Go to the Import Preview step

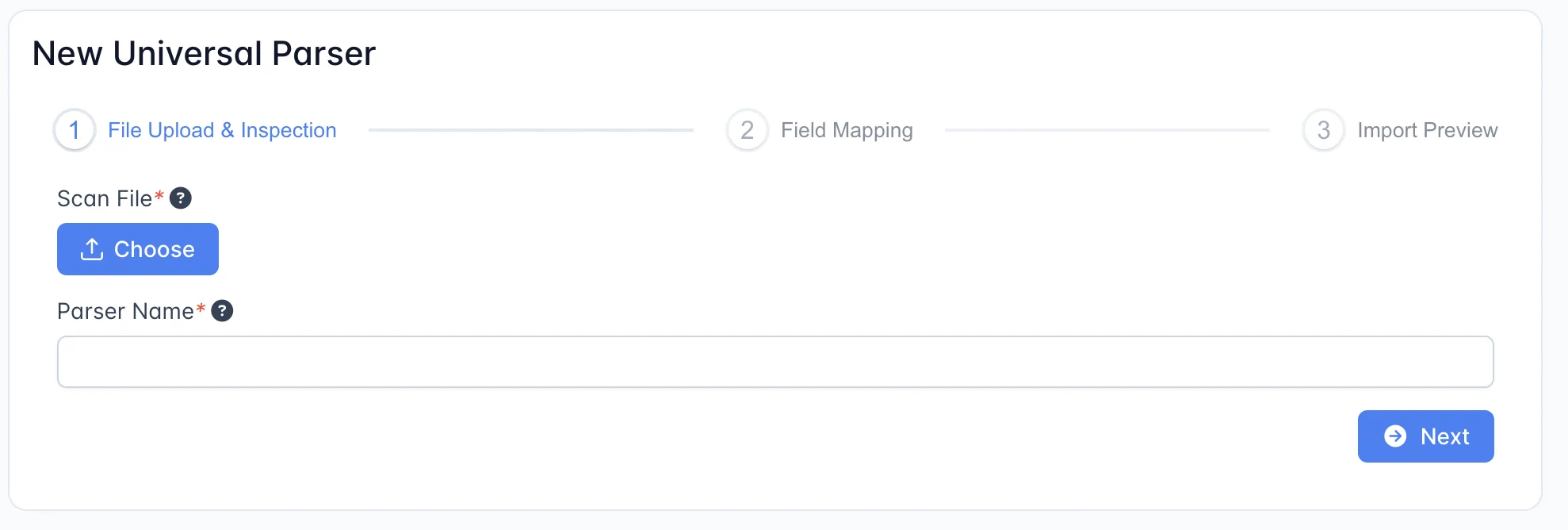coord(1427,130)
